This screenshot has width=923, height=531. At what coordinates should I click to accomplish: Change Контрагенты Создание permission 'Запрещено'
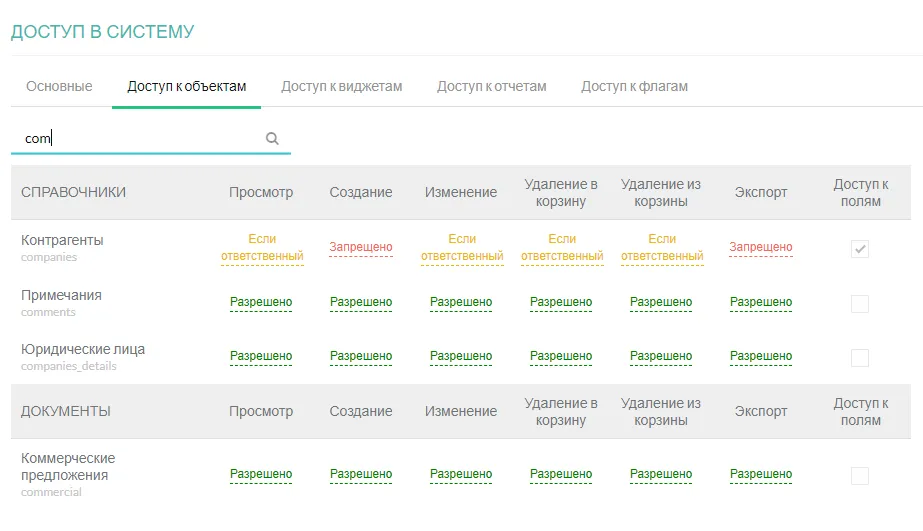[x=361, y=247]
